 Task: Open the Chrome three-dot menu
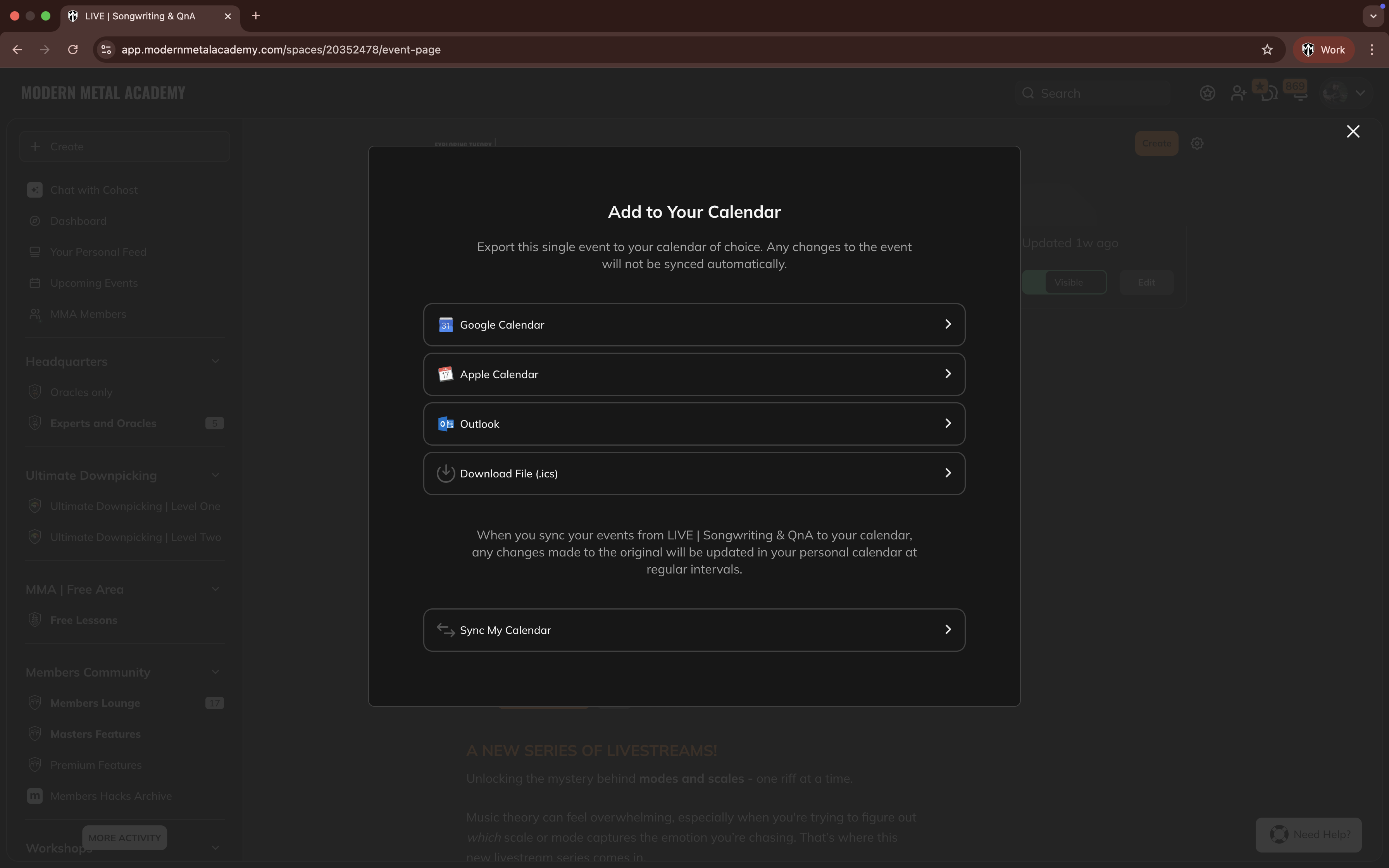(x=1372, y=49)
